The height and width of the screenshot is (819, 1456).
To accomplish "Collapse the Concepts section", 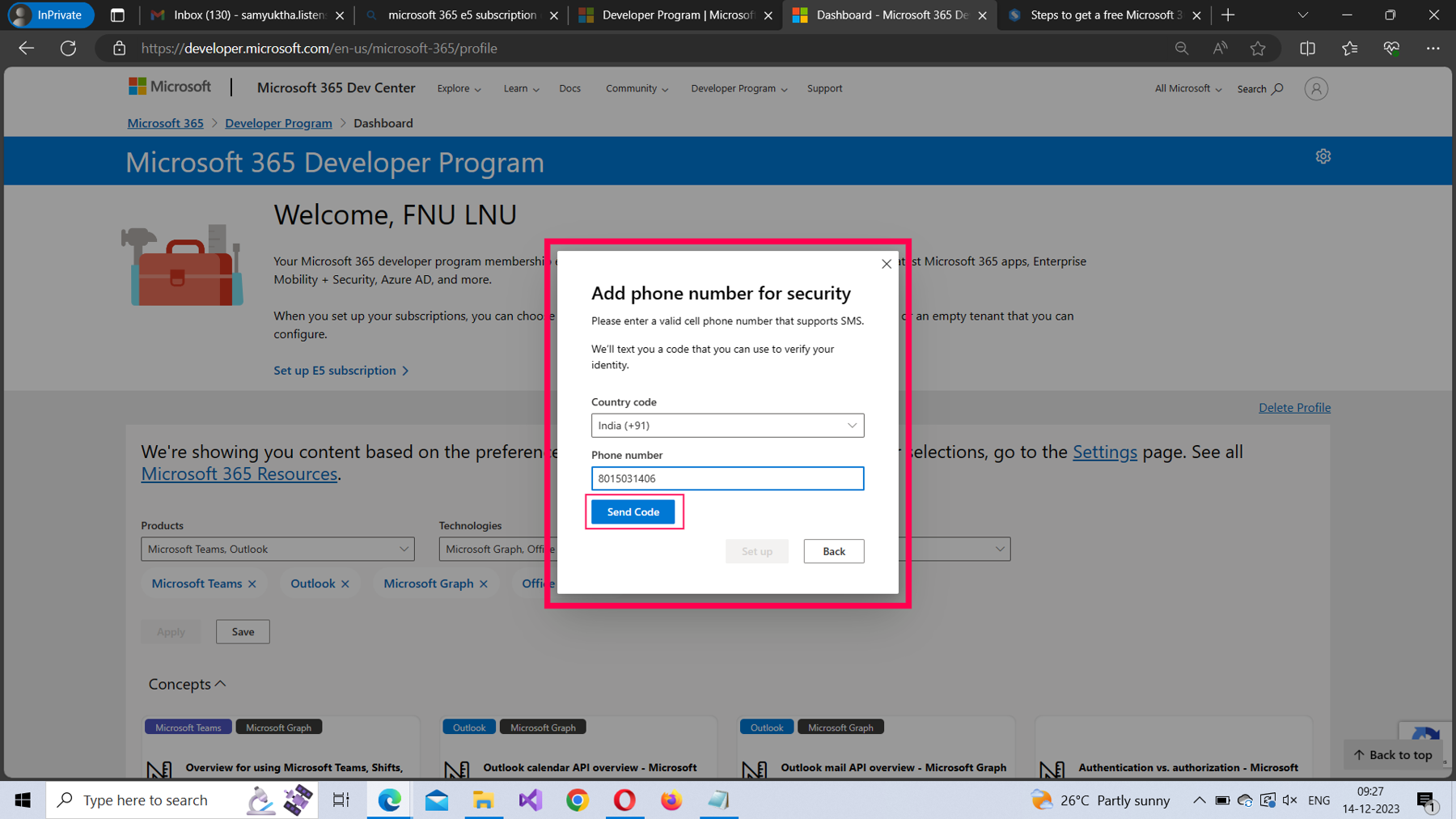I will point(187,684).
